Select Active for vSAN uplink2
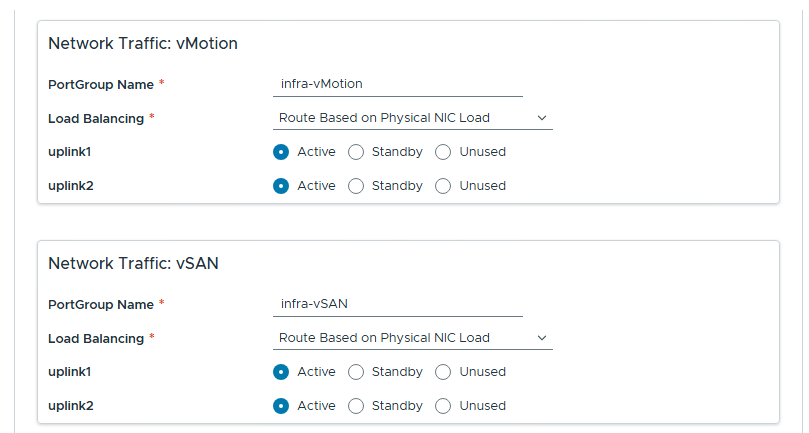Screen dimensions: 809x433 281,406
